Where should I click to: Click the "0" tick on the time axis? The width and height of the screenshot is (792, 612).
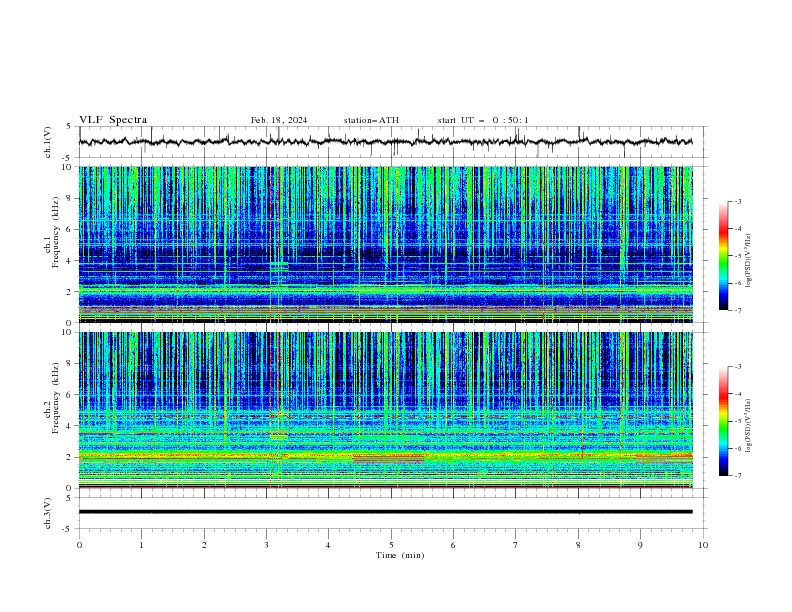[79, 545]
